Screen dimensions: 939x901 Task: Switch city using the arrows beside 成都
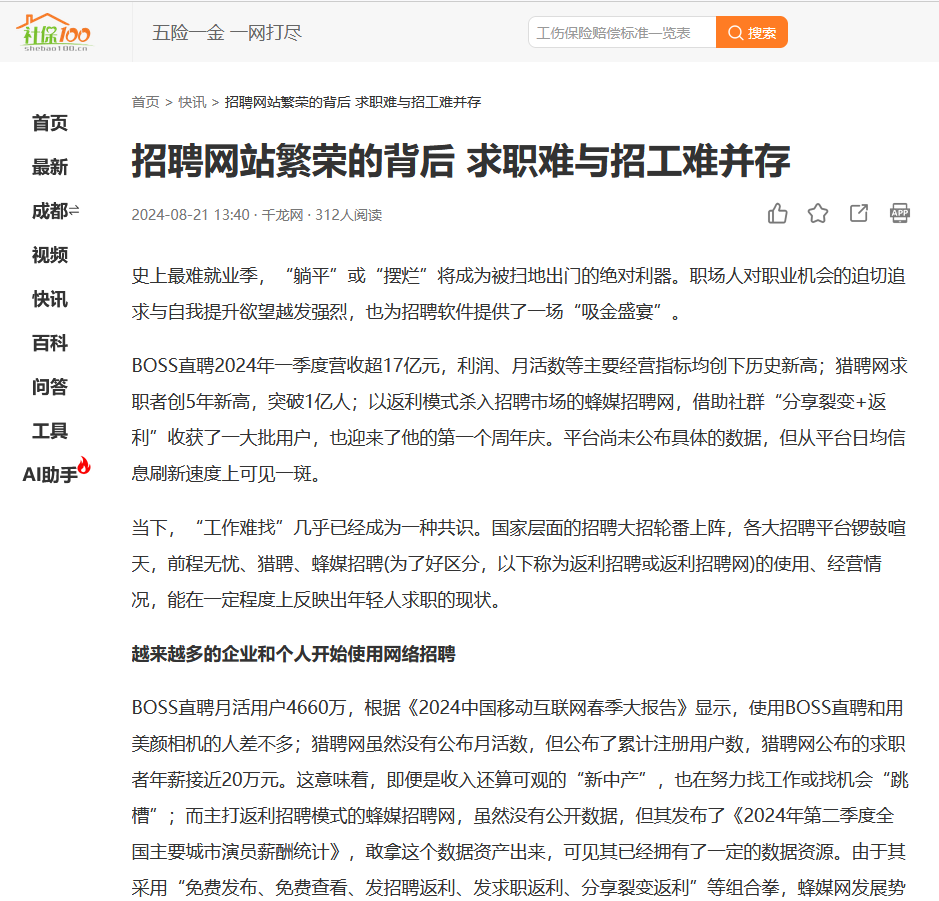point(74,210)
